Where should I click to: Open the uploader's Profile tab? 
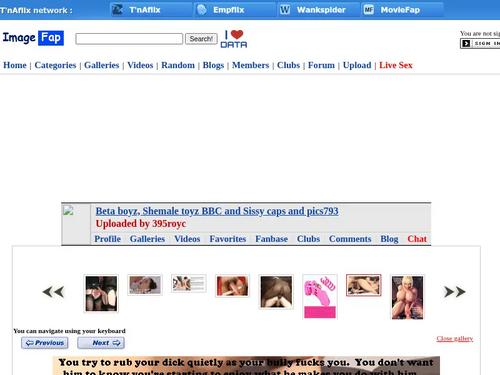(x=107, y=239)
